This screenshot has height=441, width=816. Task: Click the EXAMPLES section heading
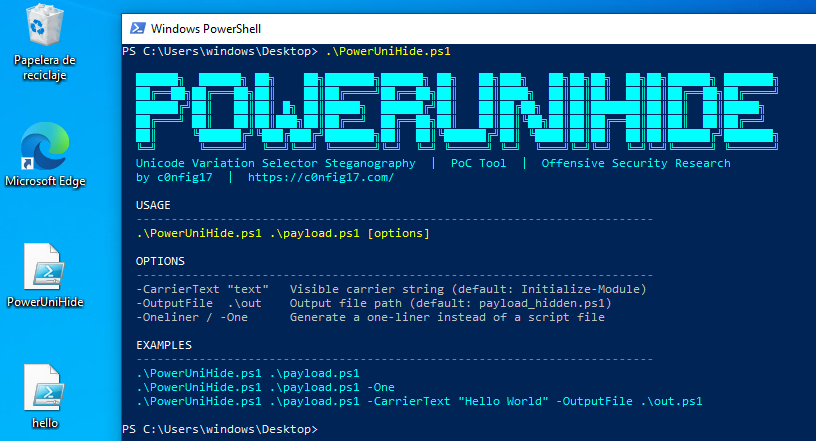pos(164,345)
